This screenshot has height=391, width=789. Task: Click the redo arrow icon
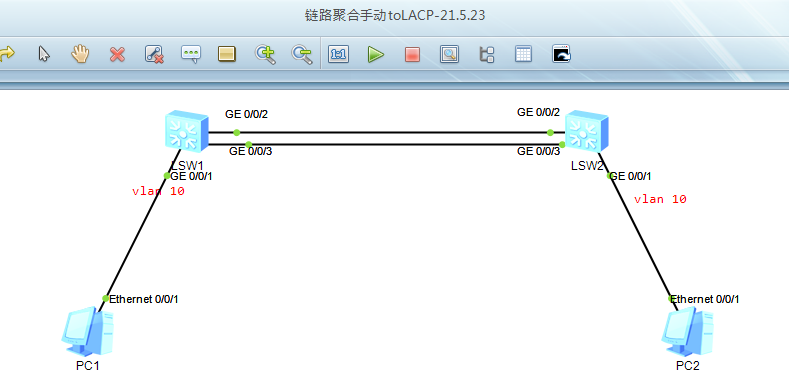point(6,53)
